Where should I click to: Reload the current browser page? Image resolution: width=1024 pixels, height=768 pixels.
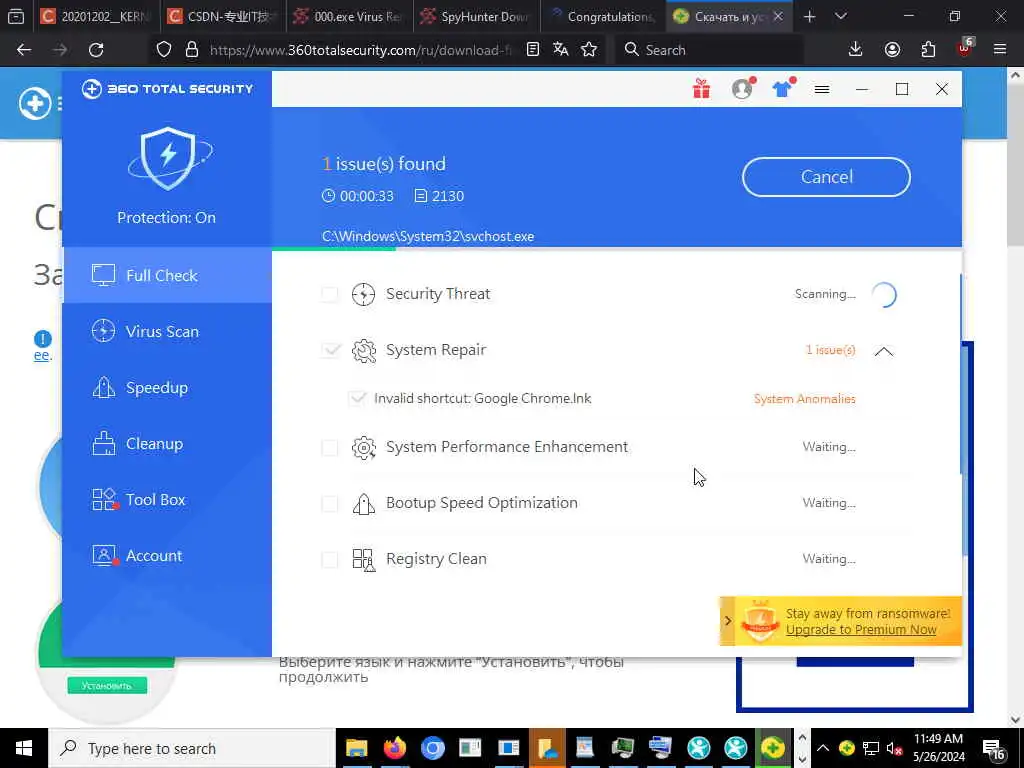point(96,50)
